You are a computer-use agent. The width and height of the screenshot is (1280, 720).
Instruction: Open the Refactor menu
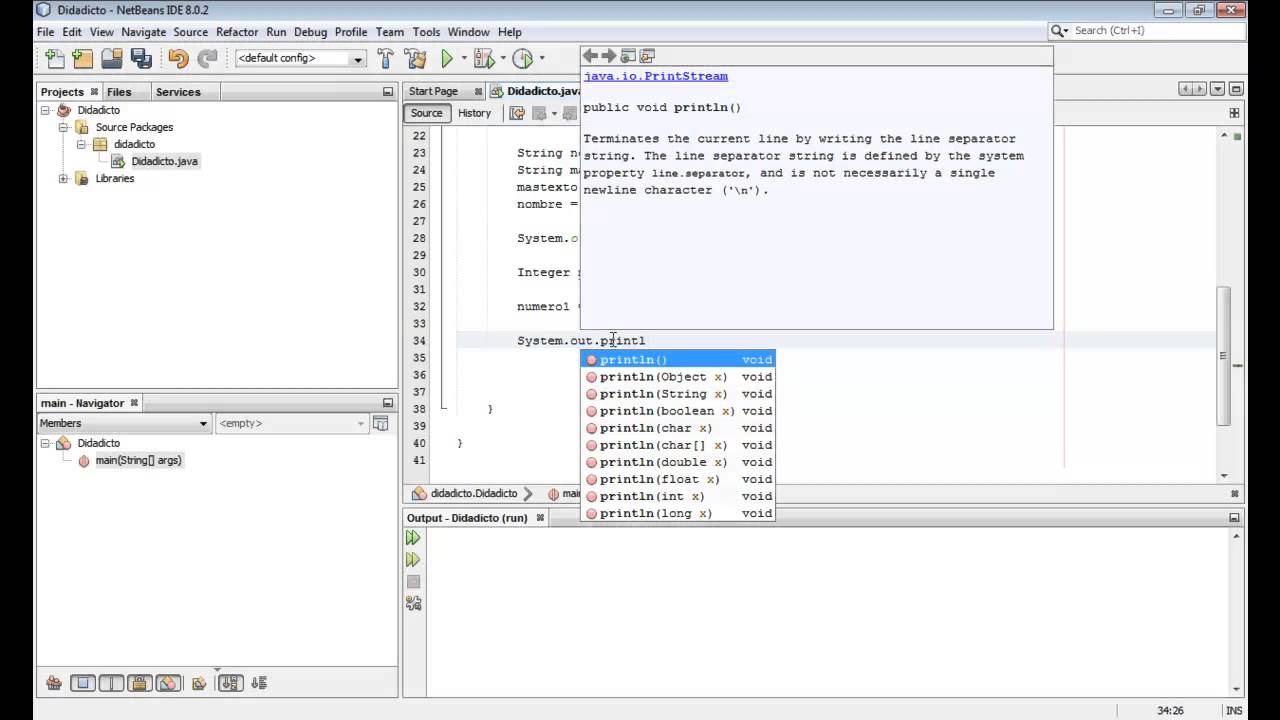click(237, 32)
